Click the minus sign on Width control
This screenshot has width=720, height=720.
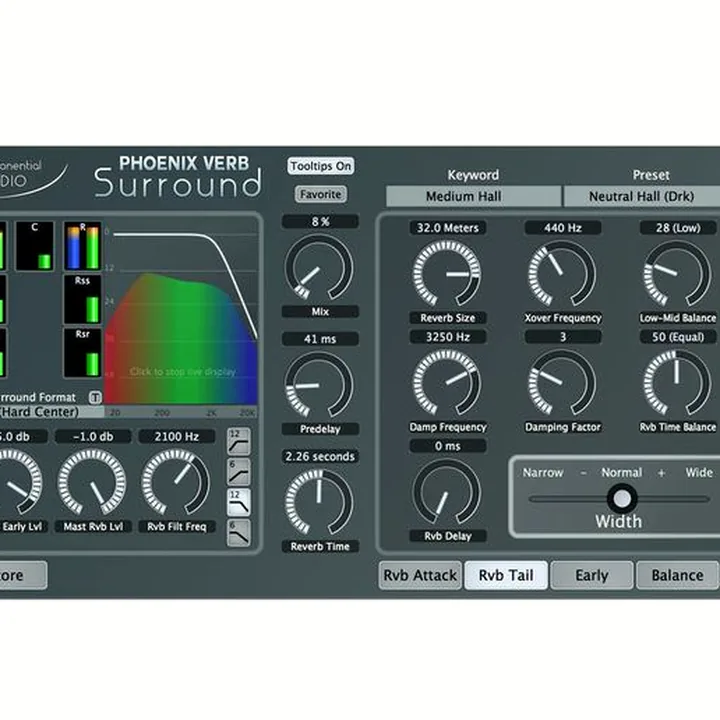click(x=583, y=472)
